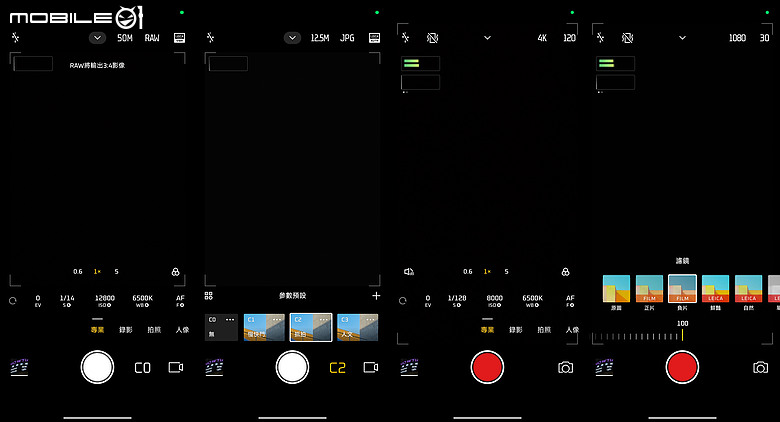
Task: Switch to 人像 tab on the 50M screen
Action: tap(183, 330)
